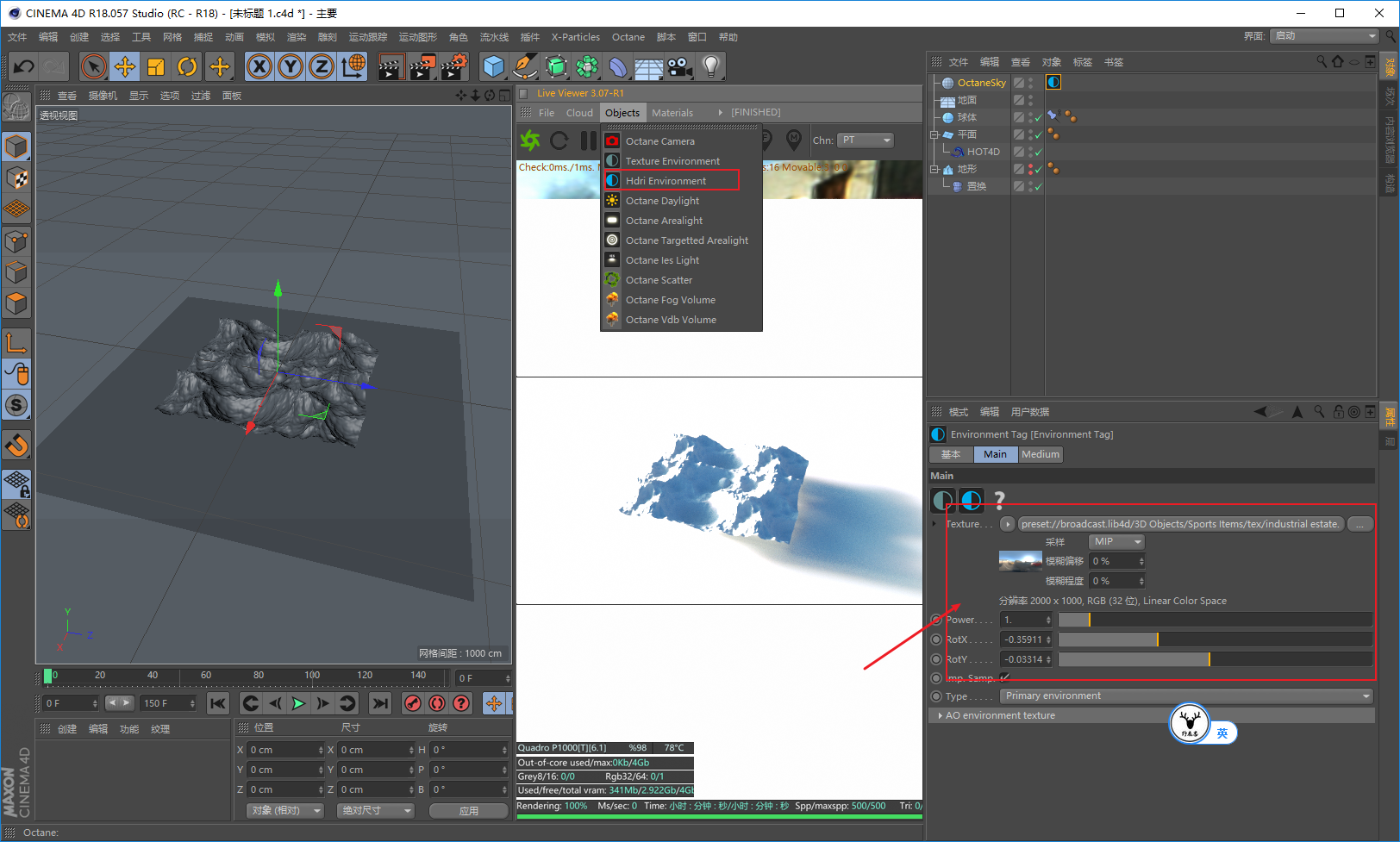Add a Light object
Viewport: 1400px width, 842px height.
click(x=710, y=66)
